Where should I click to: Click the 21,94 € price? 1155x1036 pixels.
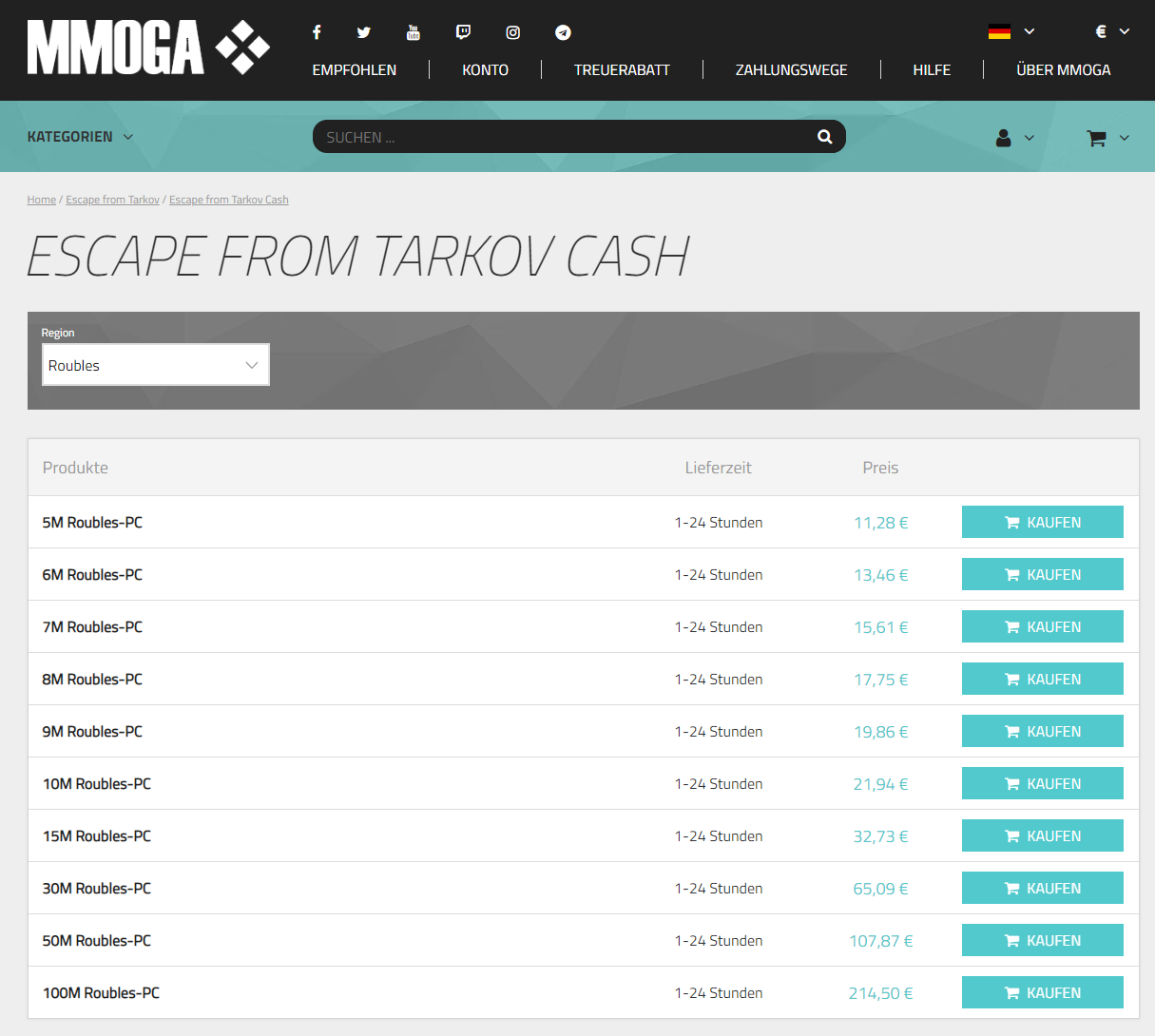coord(880,783)
